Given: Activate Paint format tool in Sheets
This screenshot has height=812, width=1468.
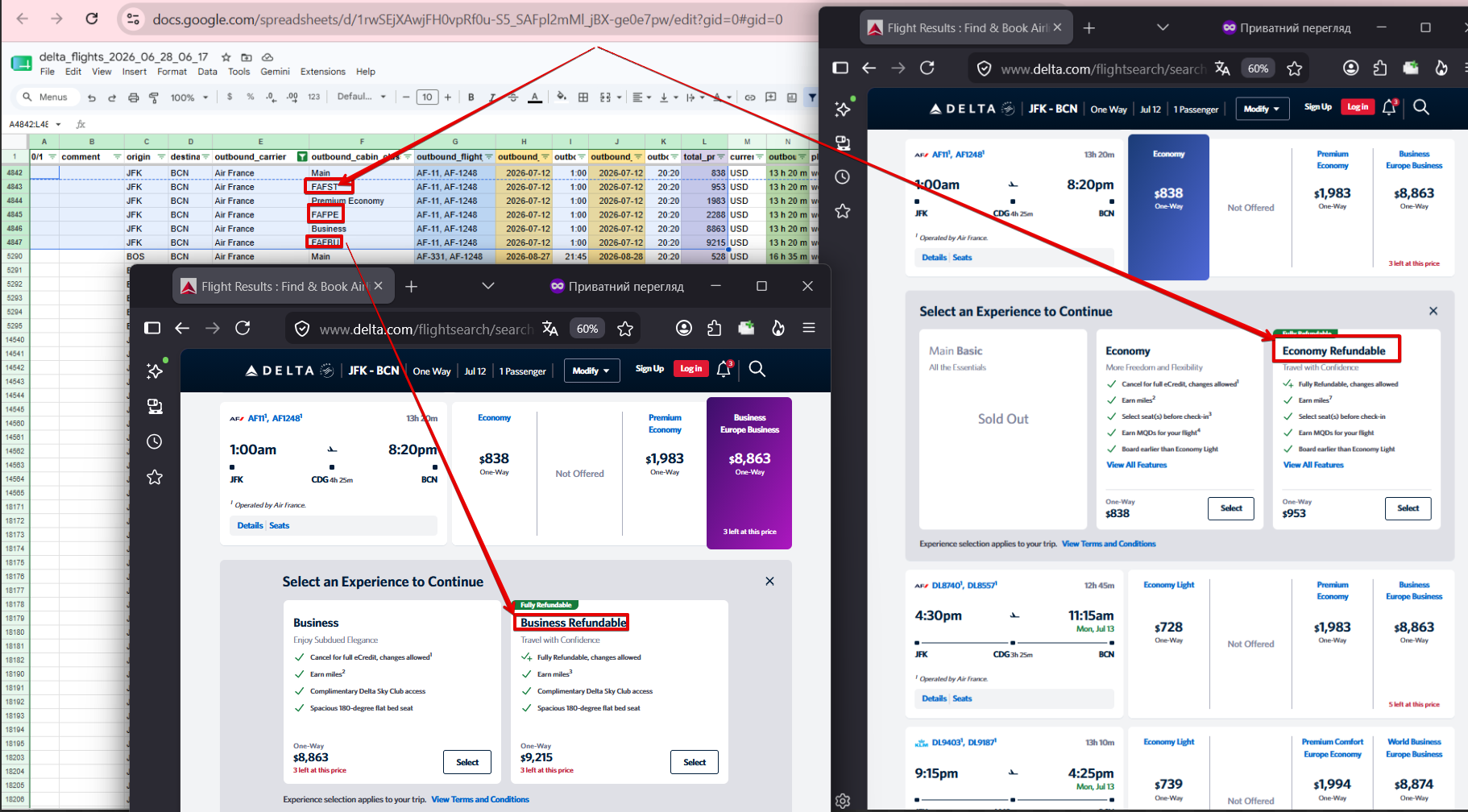Looking at the screenshot, I should (x=154, y=97).
